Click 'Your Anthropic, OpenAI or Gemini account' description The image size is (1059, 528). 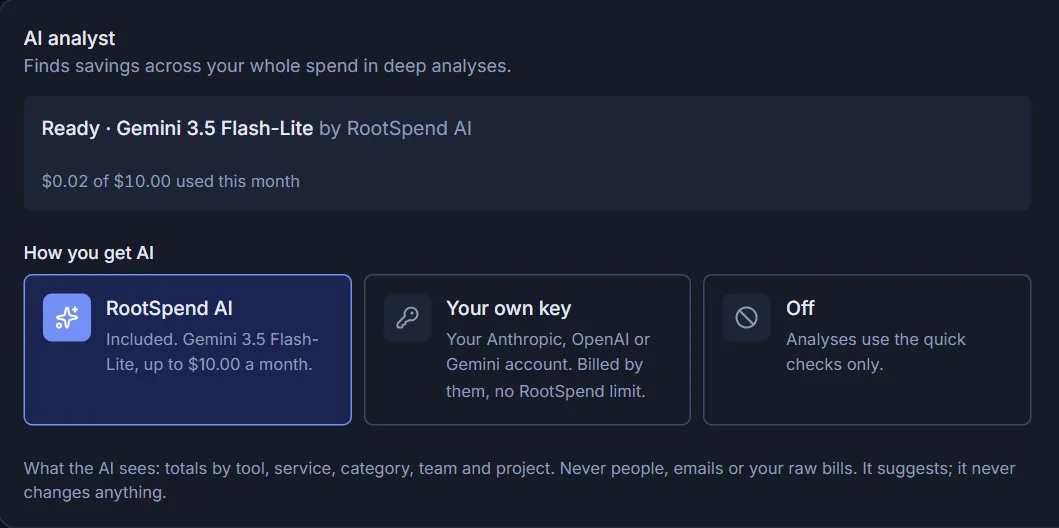pyautogui.click(x=548, y=365)
